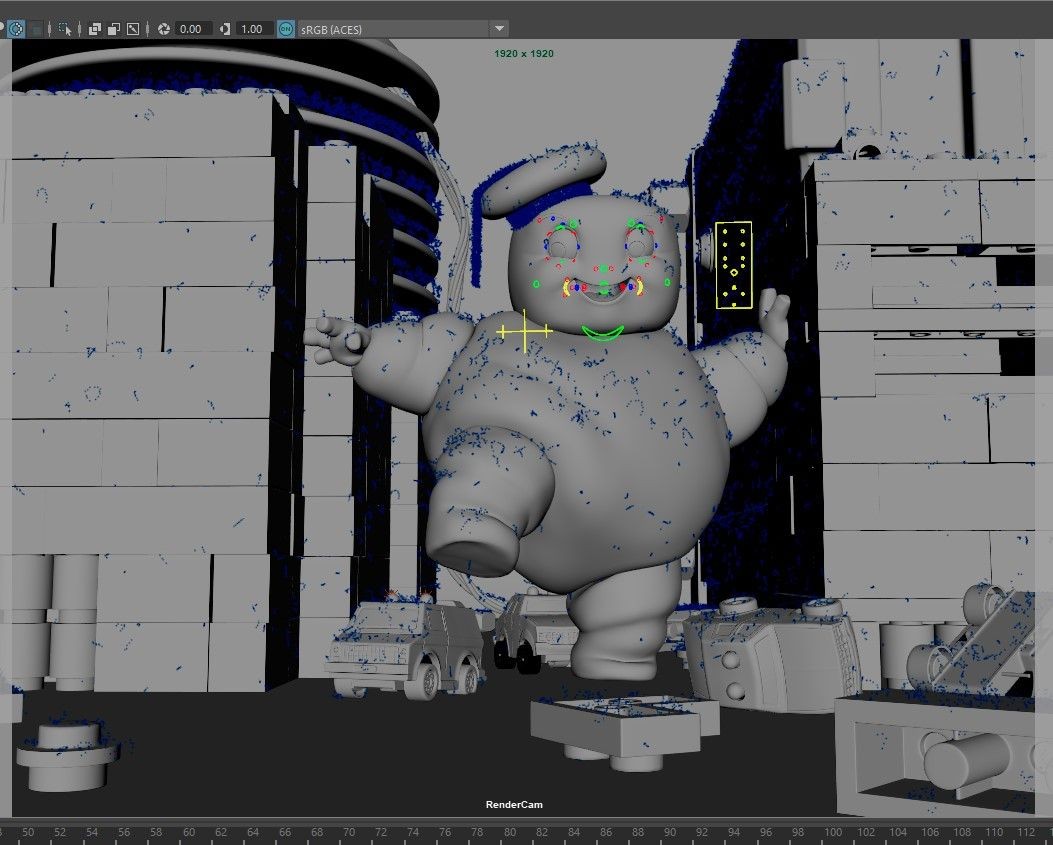Select the yellow cross-shaped rig control

(x=525, y=331)
